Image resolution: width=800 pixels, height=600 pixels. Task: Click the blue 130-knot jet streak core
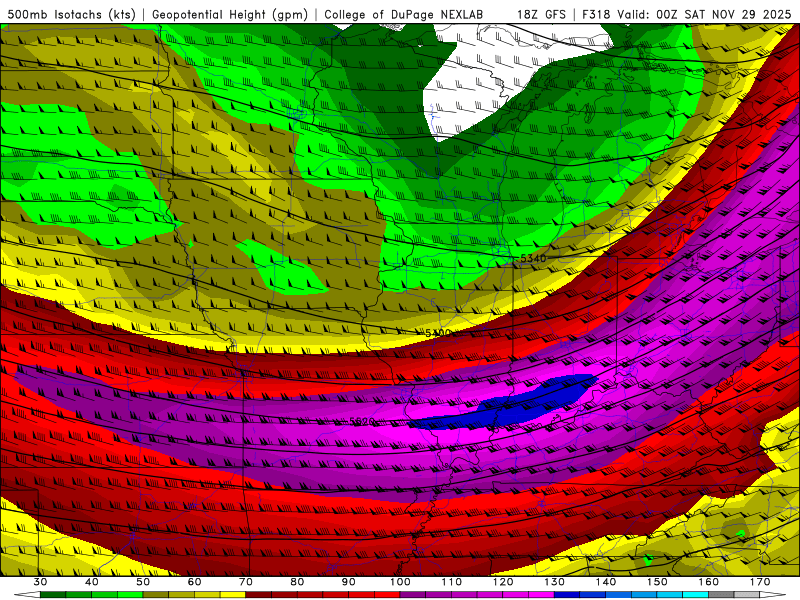click(510, 406)
